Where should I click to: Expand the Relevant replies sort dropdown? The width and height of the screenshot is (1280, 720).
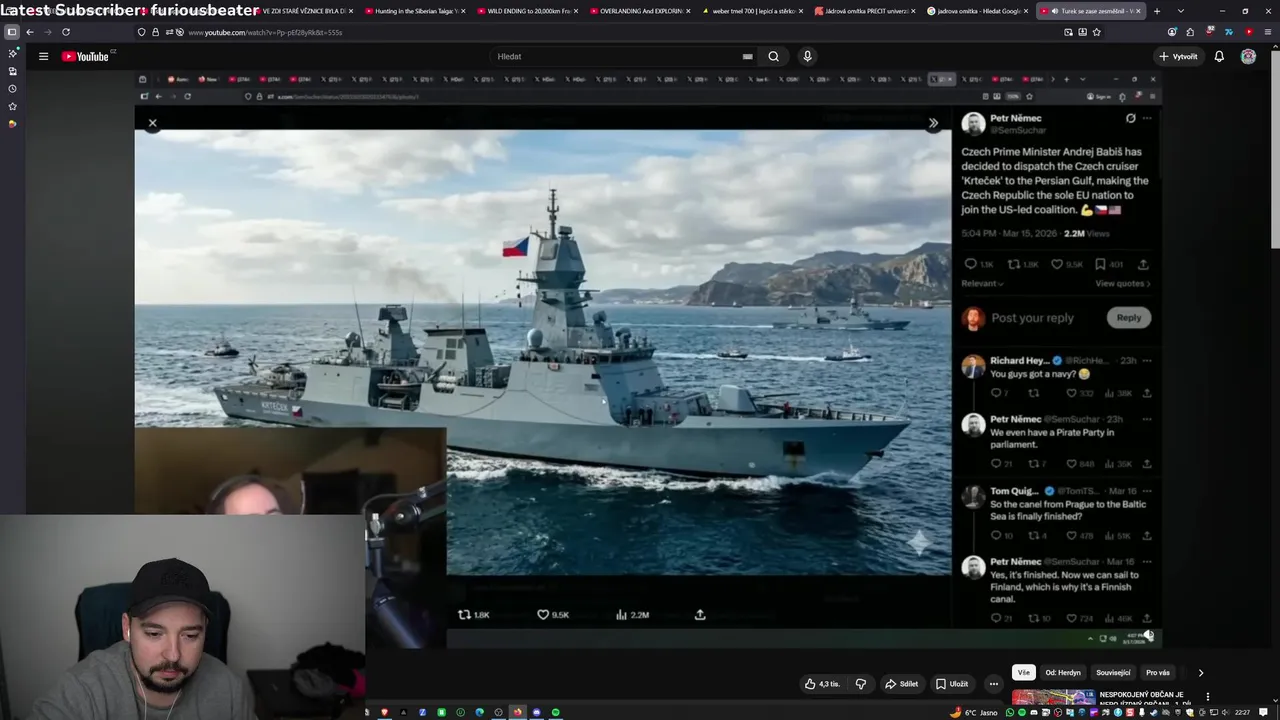(982, 283)
